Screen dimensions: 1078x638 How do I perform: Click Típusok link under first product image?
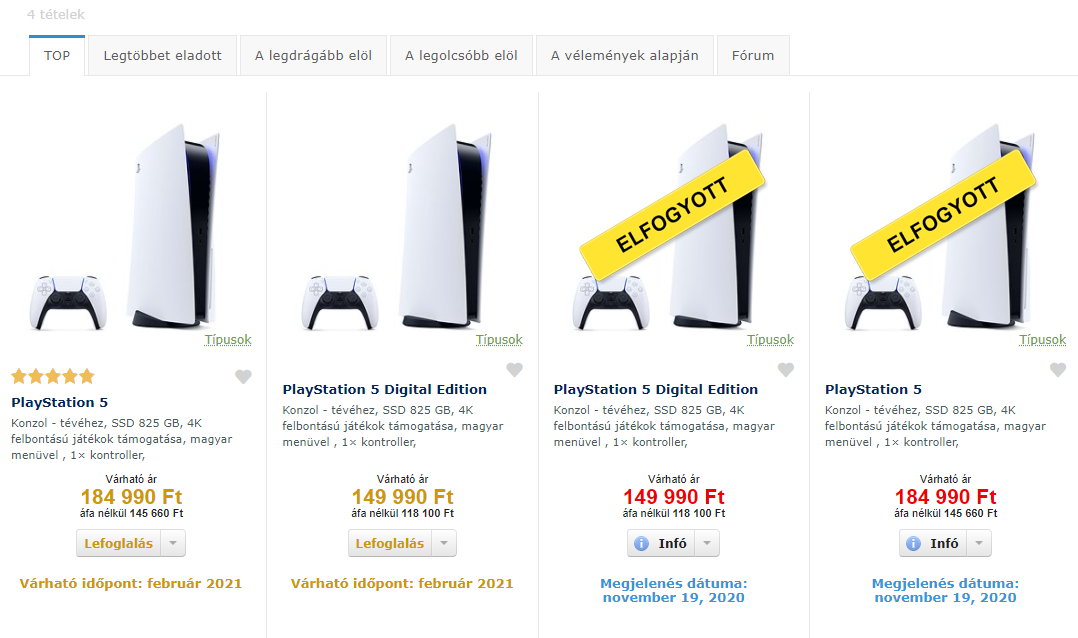click(228, 340)
